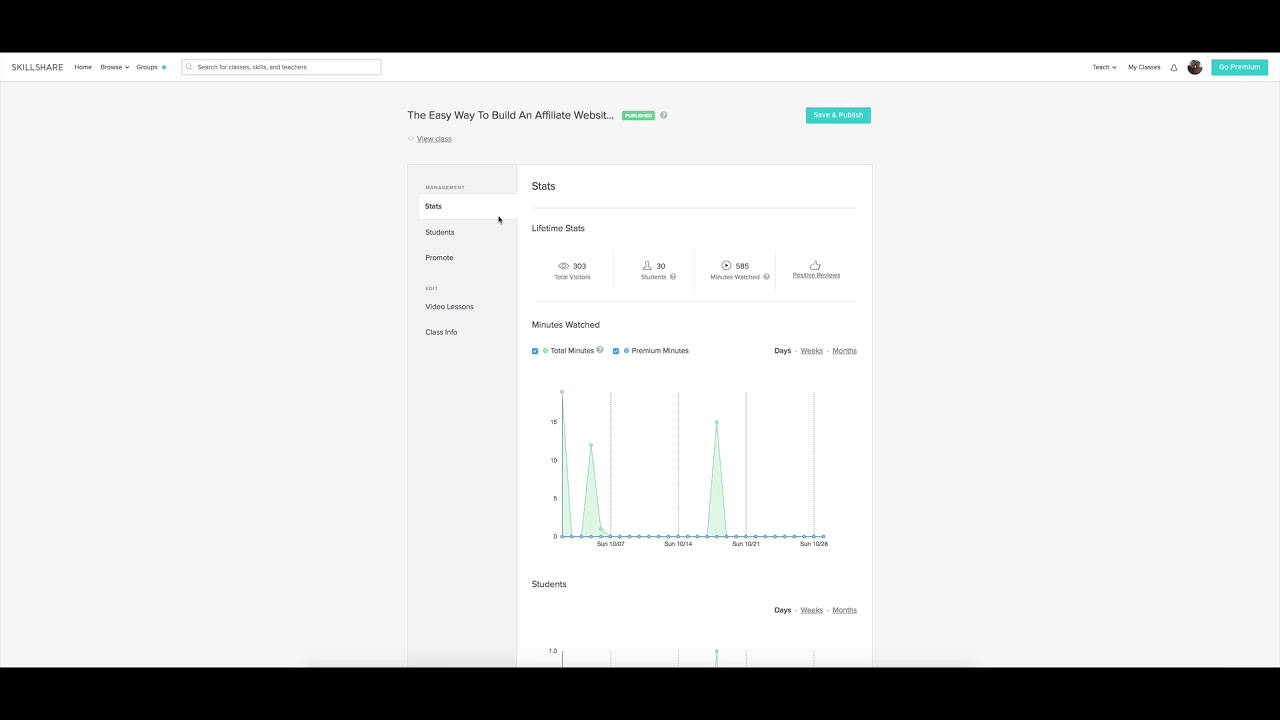This screenshot has width=1280, height=720.
Task: Click the Go Premium button
Action: (1239, 67)
